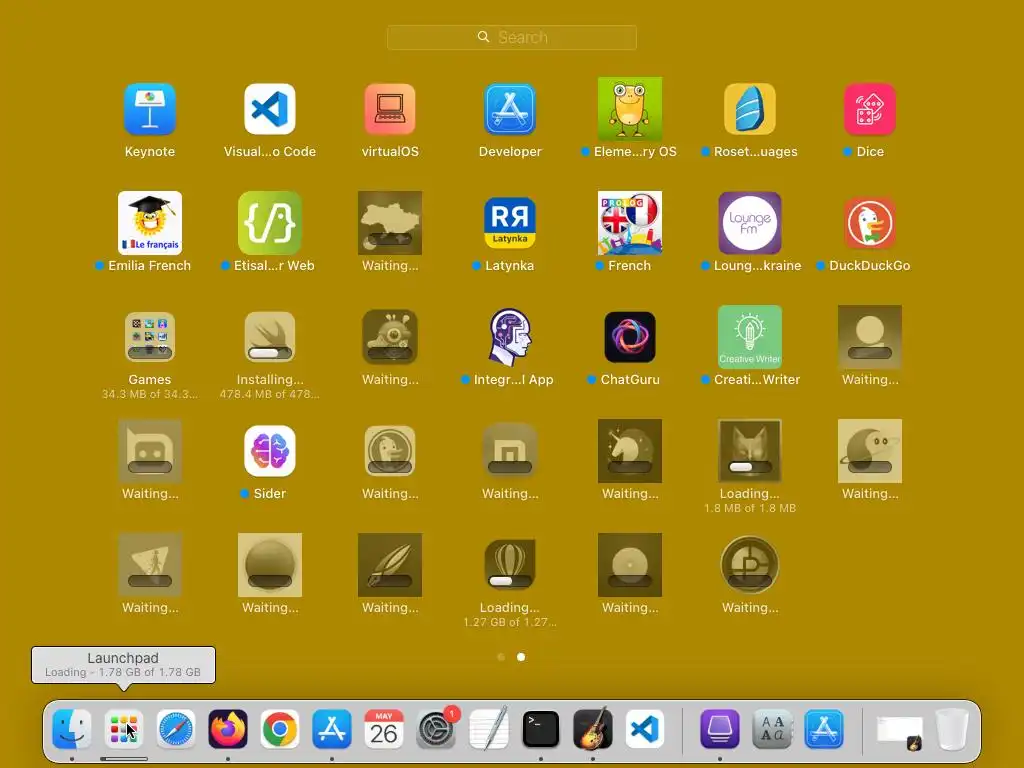The height and width of the screenshot is (768, 1024).
Task: Open Safari from the Dock
Action: [x=176, y=729]
